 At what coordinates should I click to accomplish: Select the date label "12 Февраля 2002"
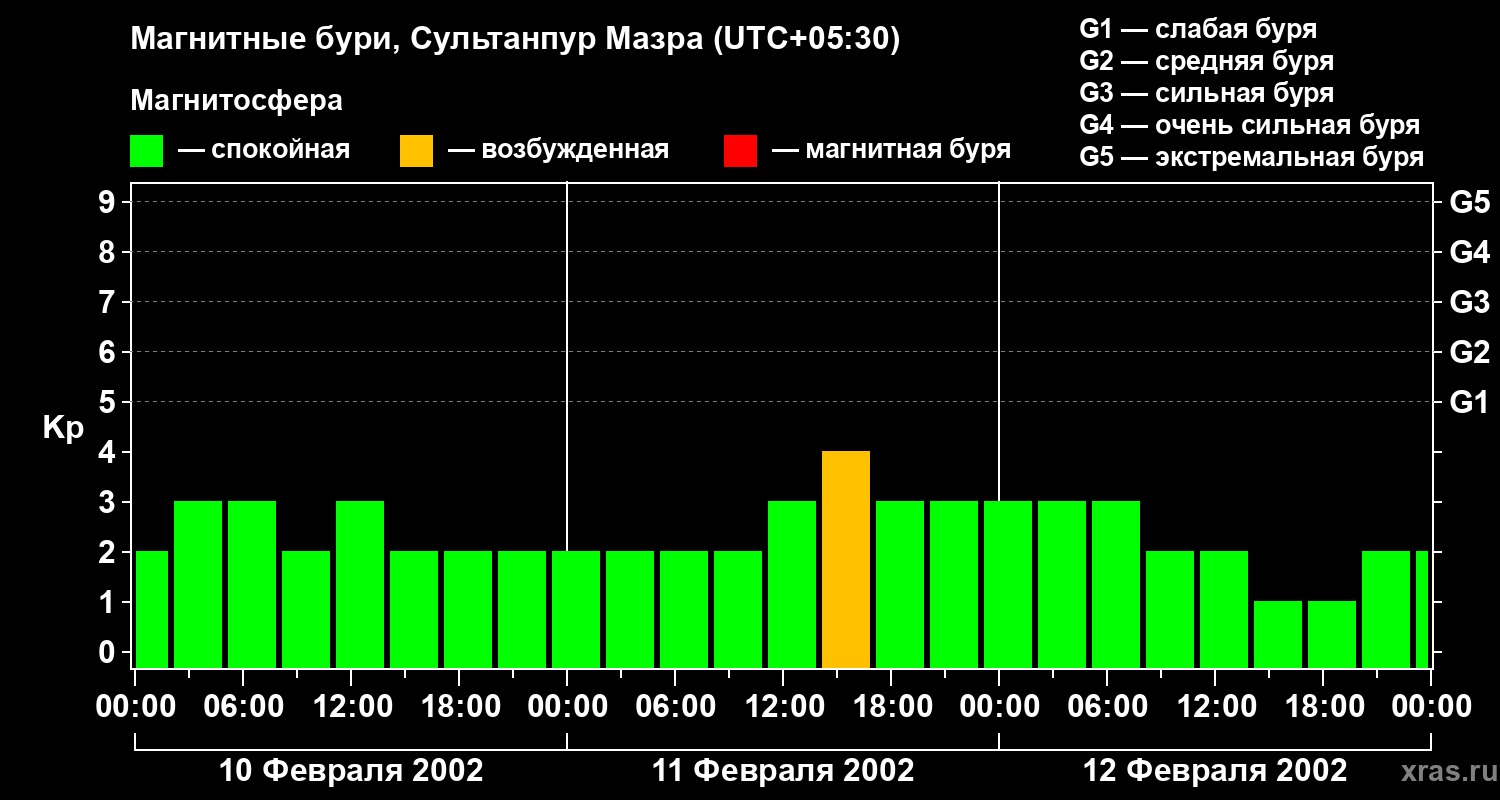click(1215, 771)
